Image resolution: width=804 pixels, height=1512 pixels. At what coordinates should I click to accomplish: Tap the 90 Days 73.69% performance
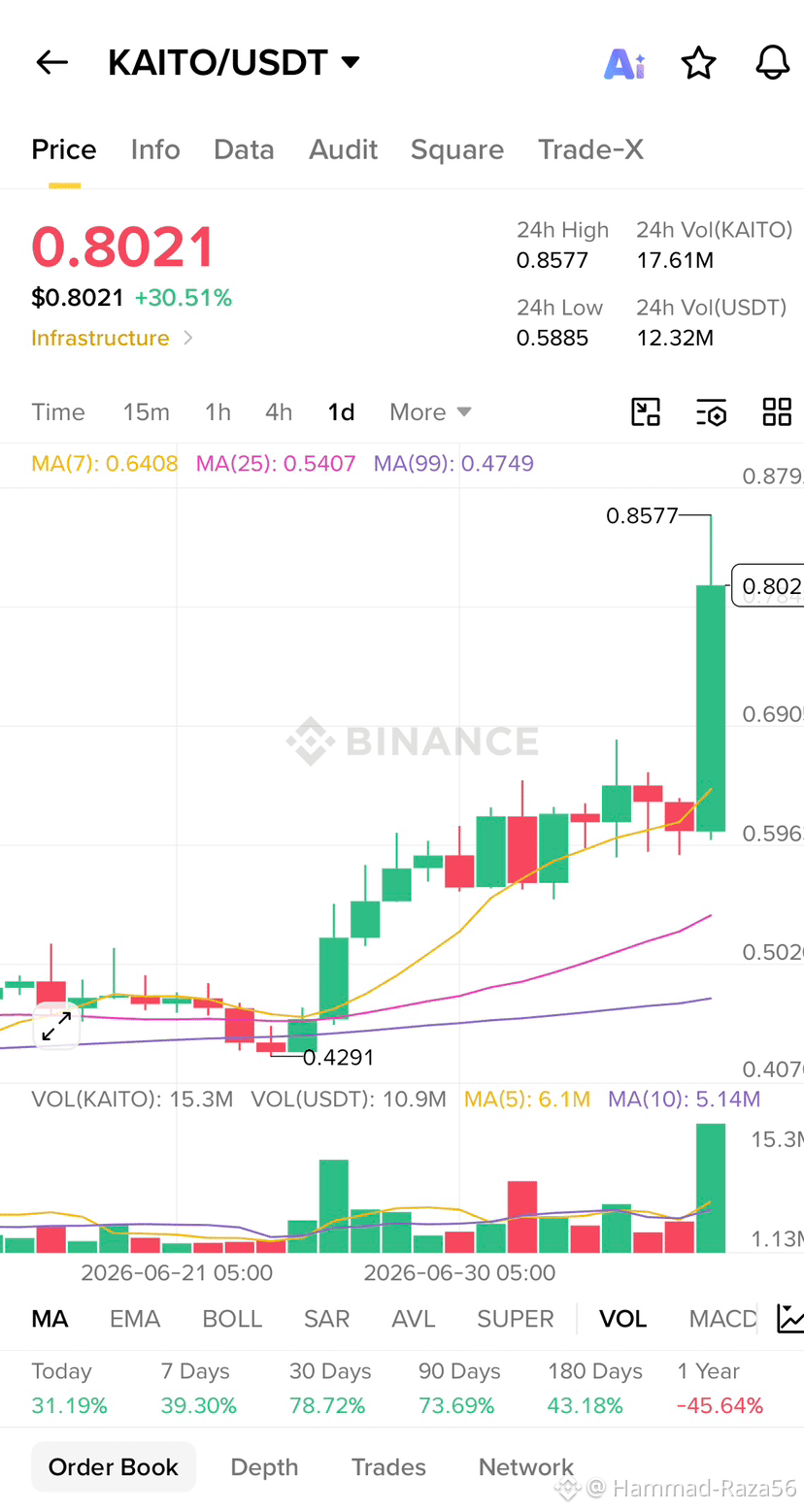point(459,1389)
